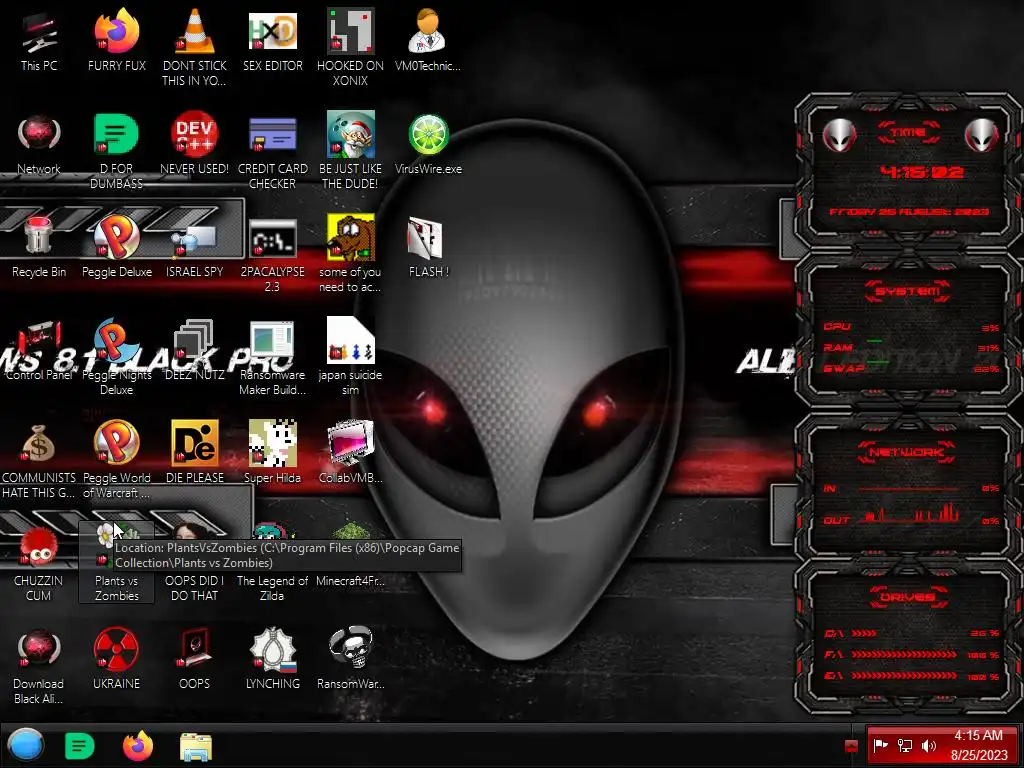Launch Firefox from the taskbar
Image resolution: width=1024 pixels, height=768 pixels.
click(138, 746)
